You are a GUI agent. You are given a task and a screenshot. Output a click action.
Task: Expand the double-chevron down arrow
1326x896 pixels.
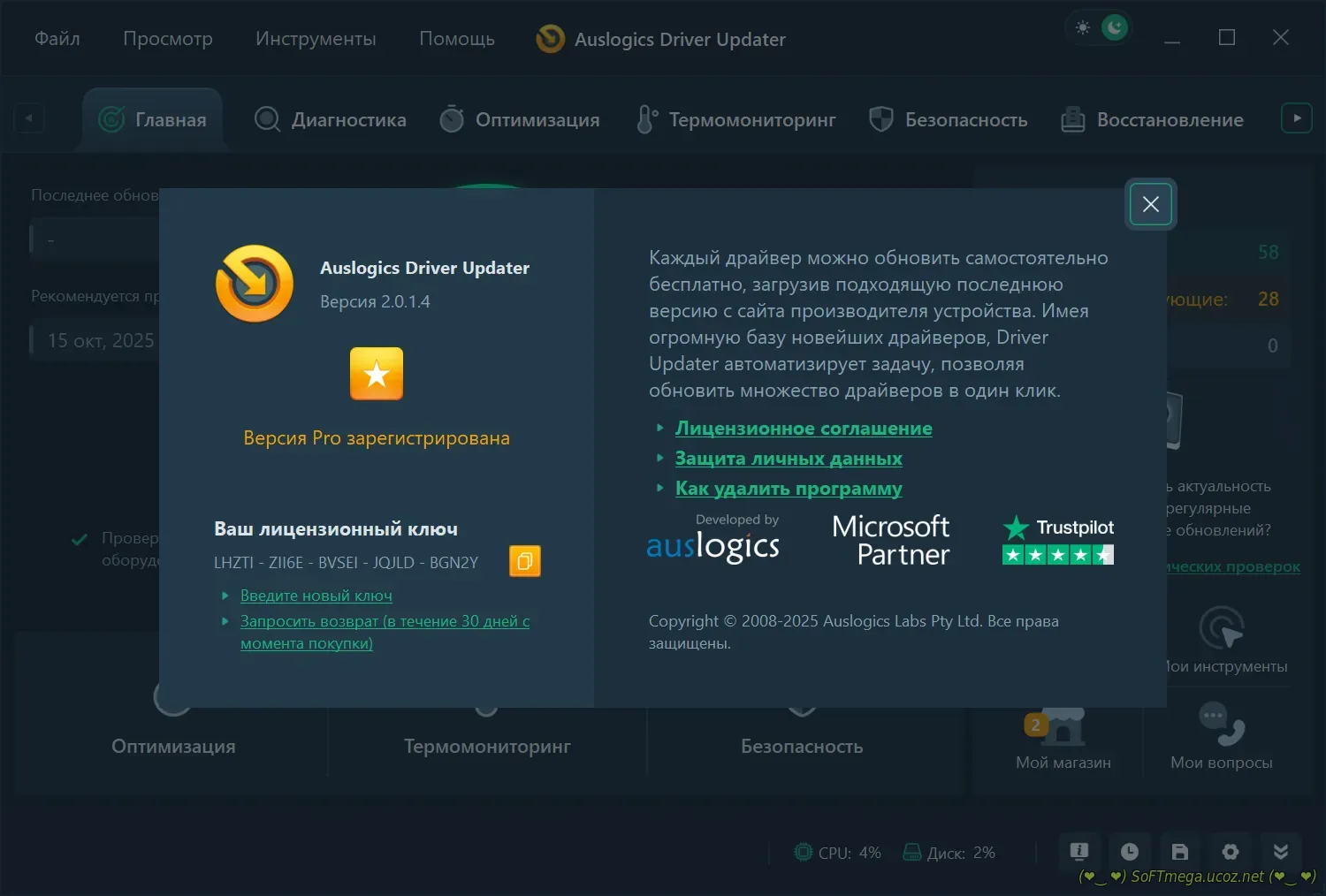click(x=1280, y=852)
